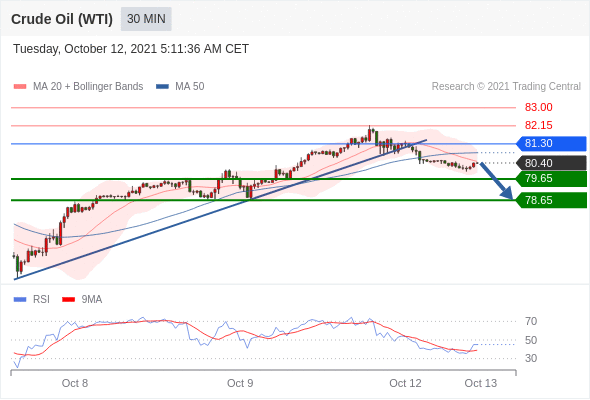This screenshot has height=400, width=590.
Task: Toggle the MA 50 legend label
Action: (190, 87)
